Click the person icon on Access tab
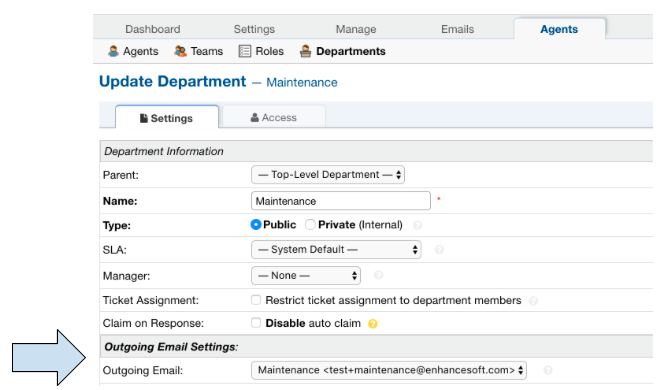This screenshot has width=656, height=390. (254, 118)
